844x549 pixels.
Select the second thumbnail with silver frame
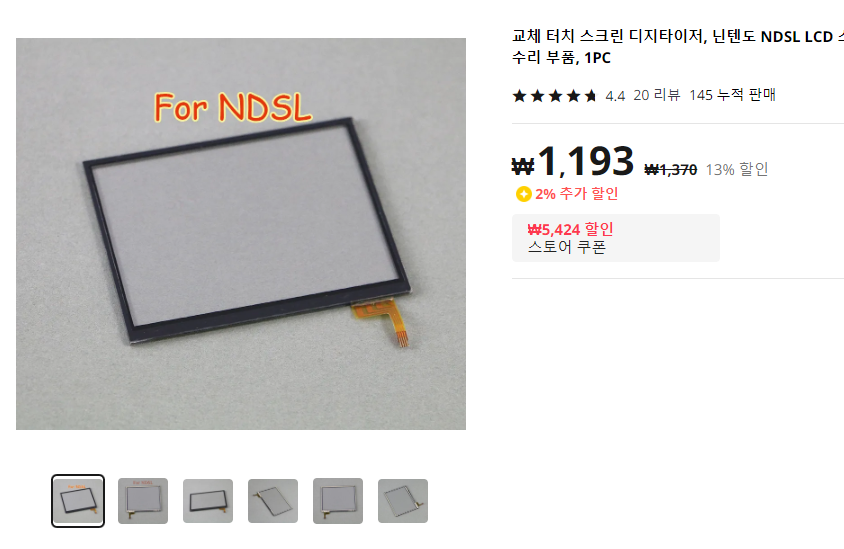[x=143, y=501]
